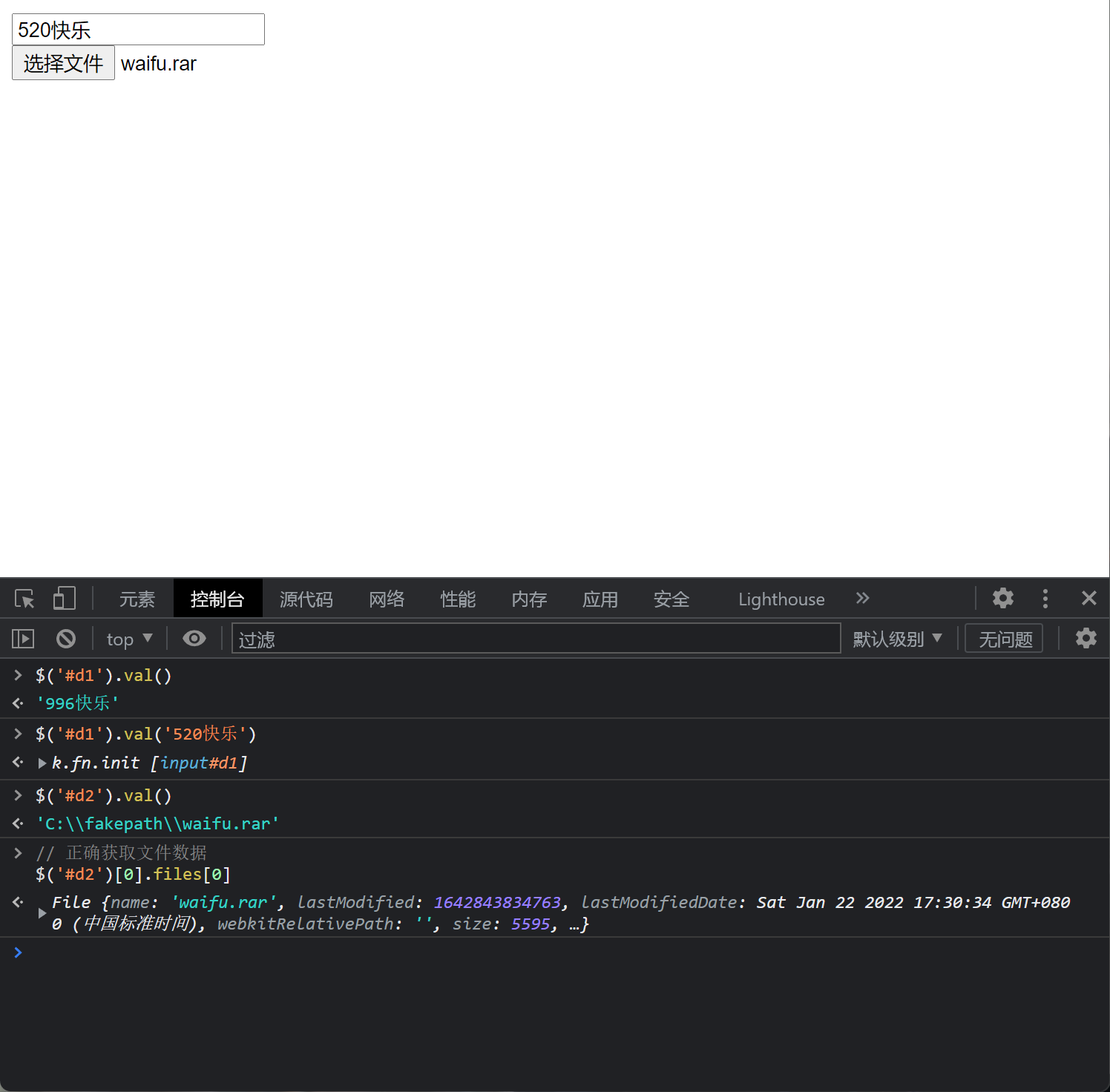
Task: Select the fakepath waifu.rar output string
Action: click(x=157, y=823)
